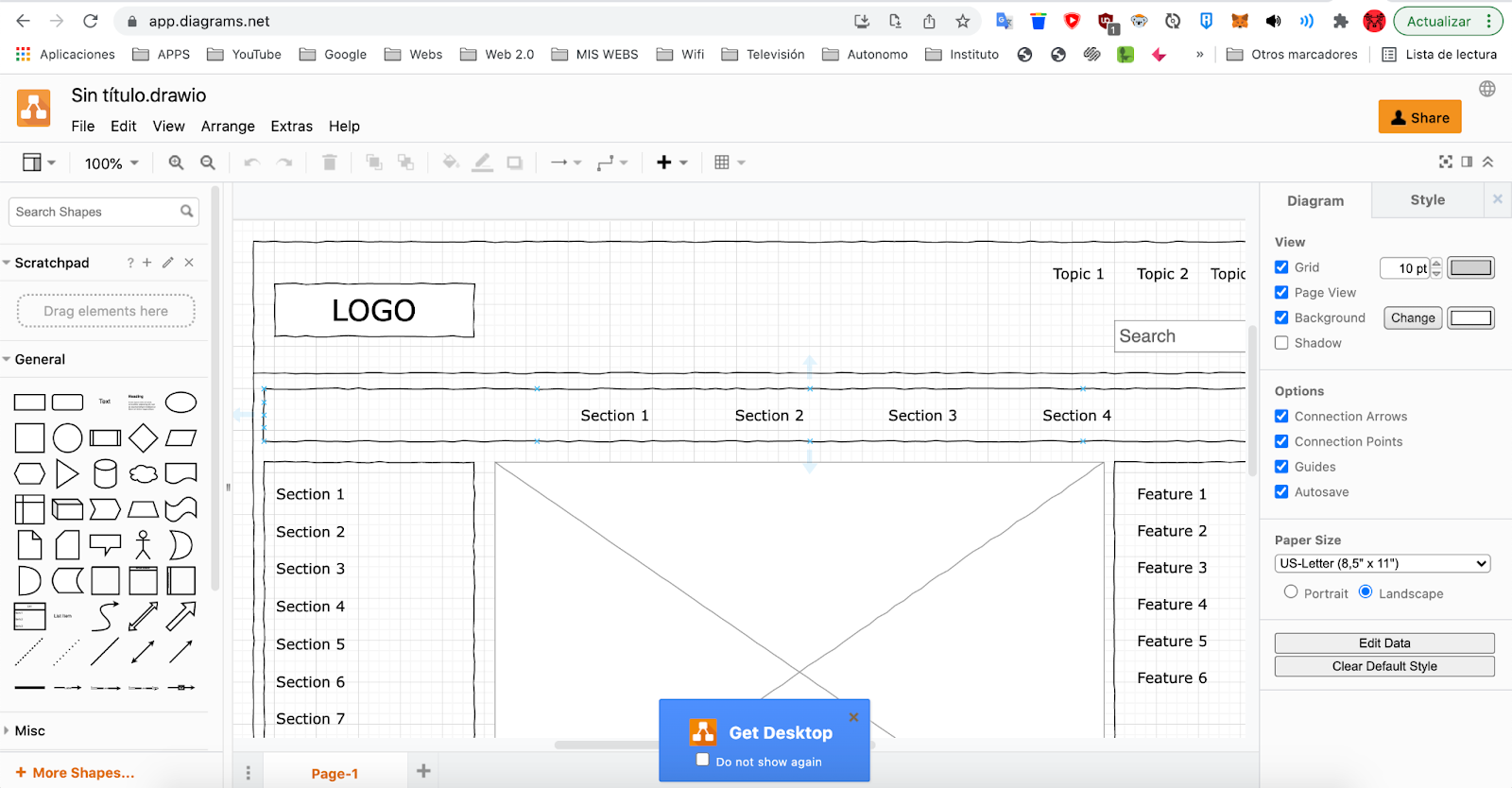Select the Portrait orientation option
The image size is (1512, 788).
1291,592
